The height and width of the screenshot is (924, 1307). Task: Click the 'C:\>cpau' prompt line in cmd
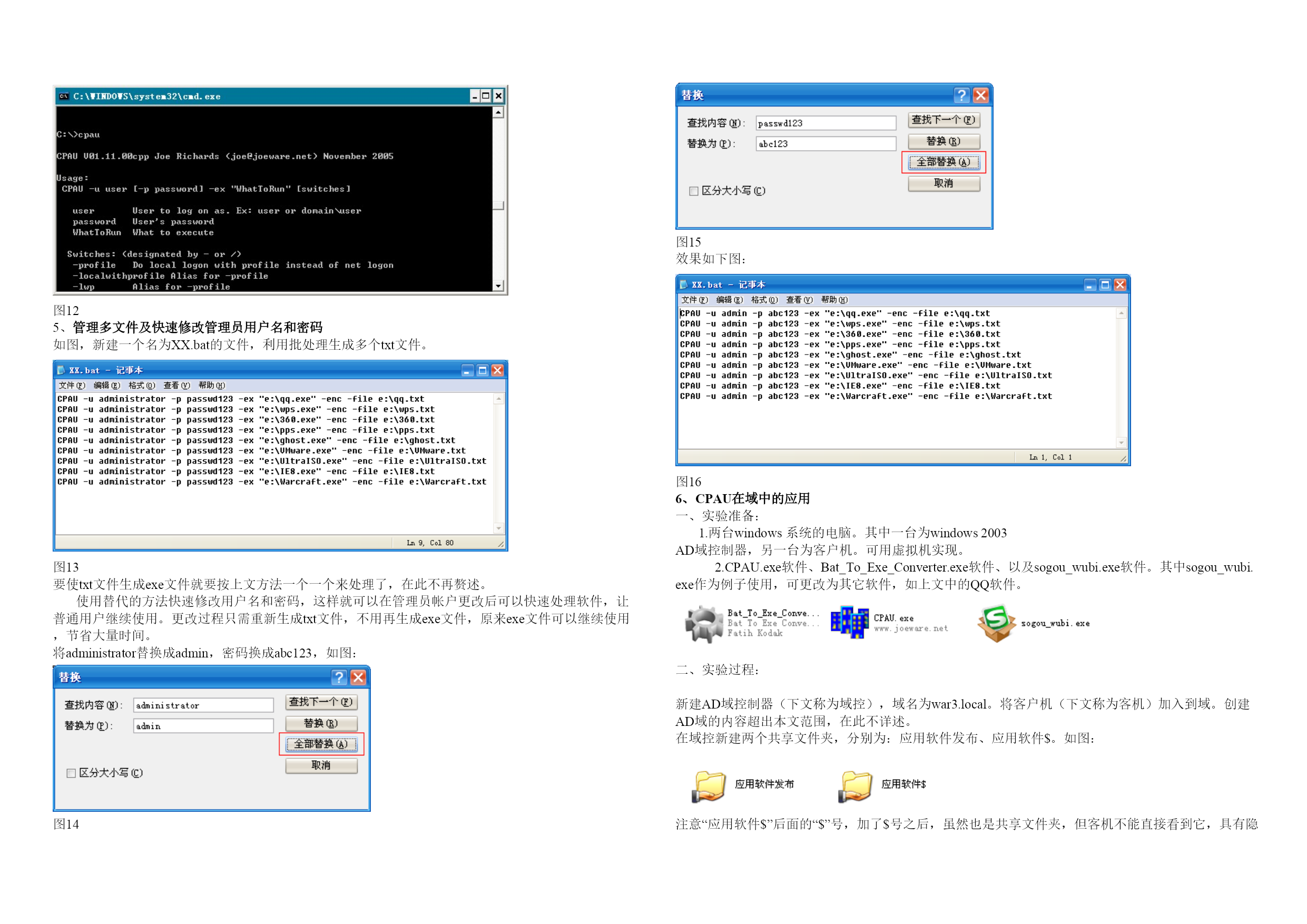[78, 135]
